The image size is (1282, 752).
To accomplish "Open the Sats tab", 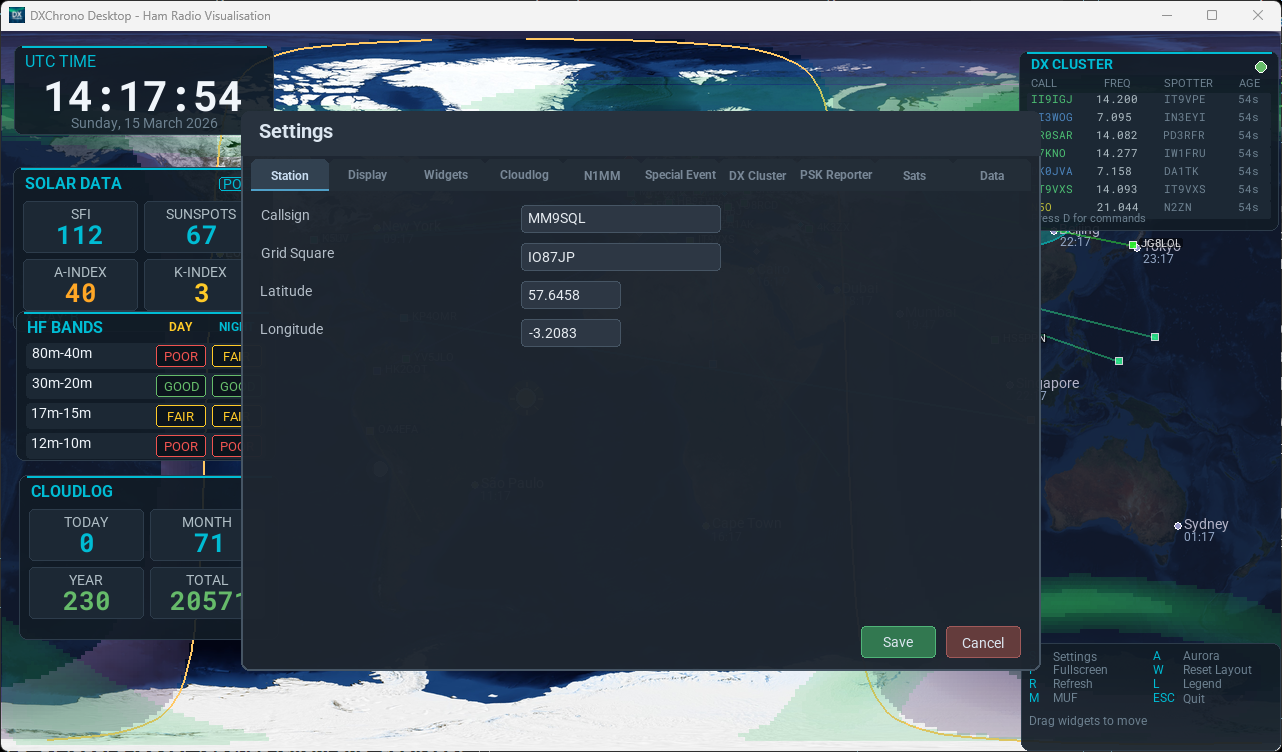I will [x=914, y=175].
